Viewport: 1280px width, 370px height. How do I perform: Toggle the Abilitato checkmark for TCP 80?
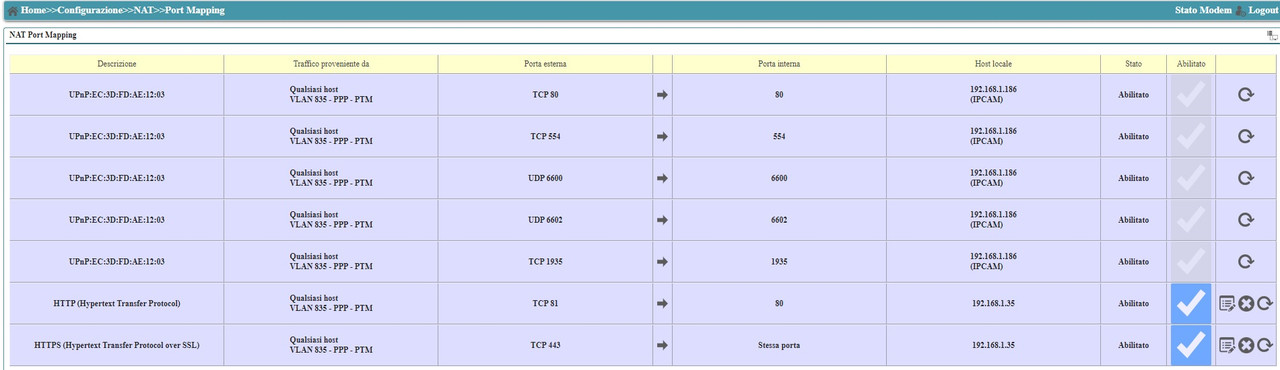(x=1190, y=94)
